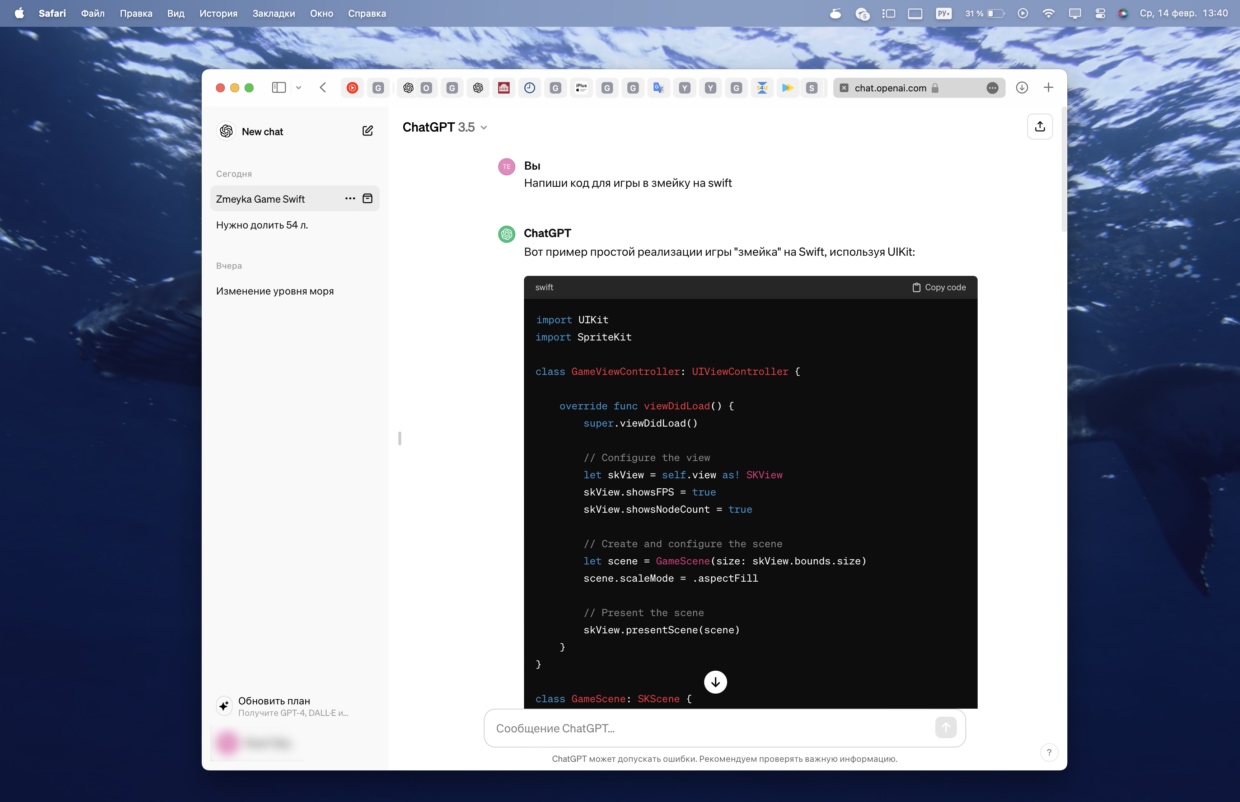
Task: Open a new Safari tab with plus
Action: tap(1048, 88)
